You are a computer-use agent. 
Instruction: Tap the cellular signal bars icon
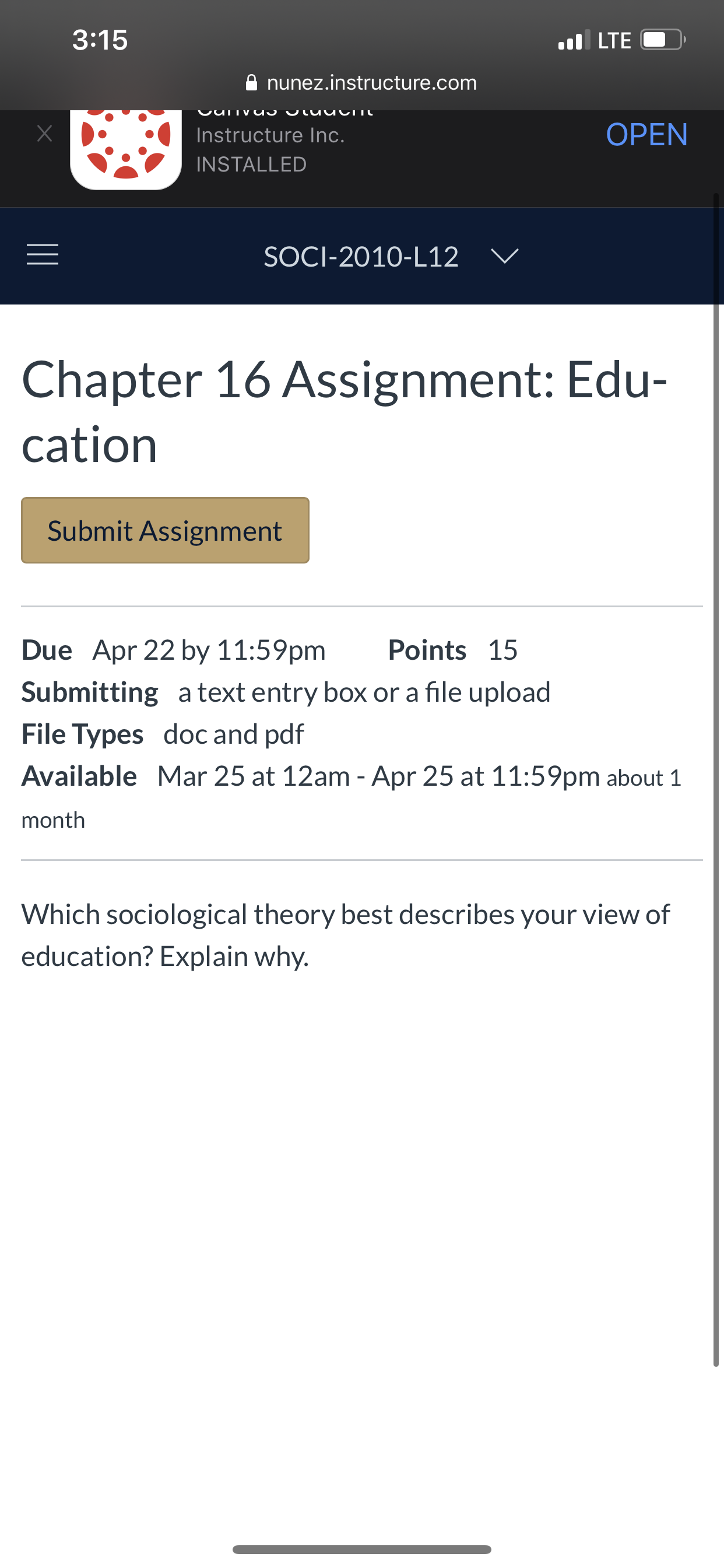(574, 40)
